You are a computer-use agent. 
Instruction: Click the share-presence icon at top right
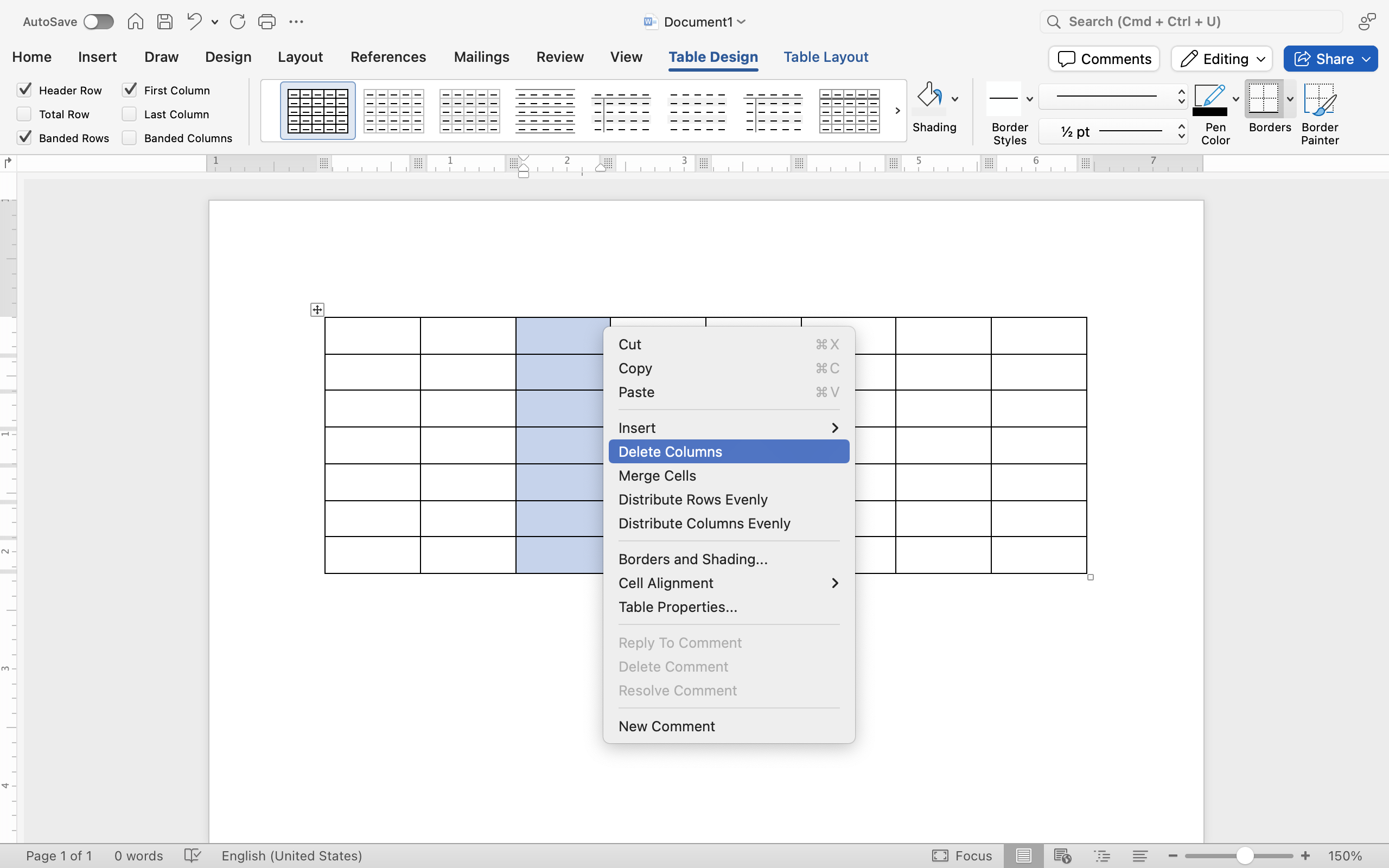tap(1367, 22)
